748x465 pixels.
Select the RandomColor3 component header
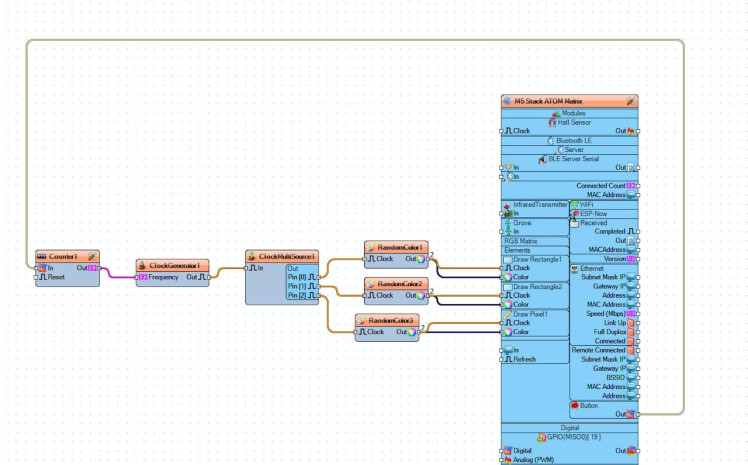click(388, 320)
